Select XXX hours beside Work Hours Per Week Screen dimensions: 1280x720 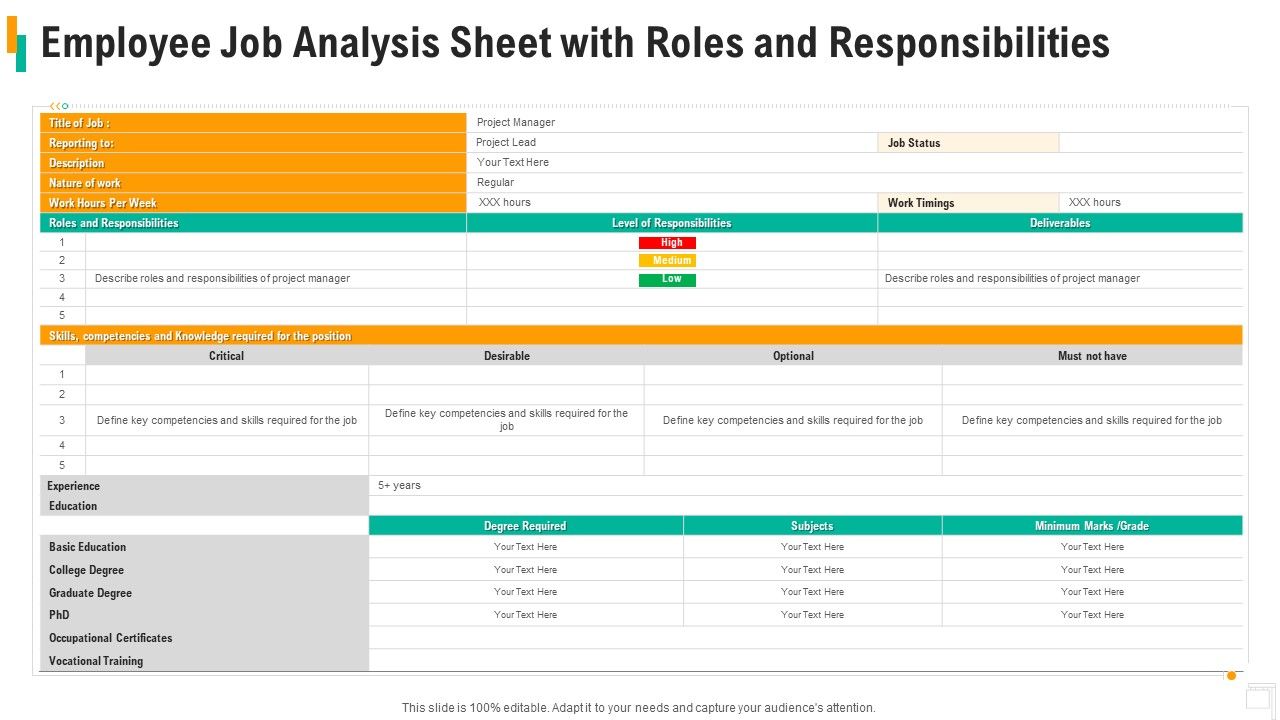[505, 202]
